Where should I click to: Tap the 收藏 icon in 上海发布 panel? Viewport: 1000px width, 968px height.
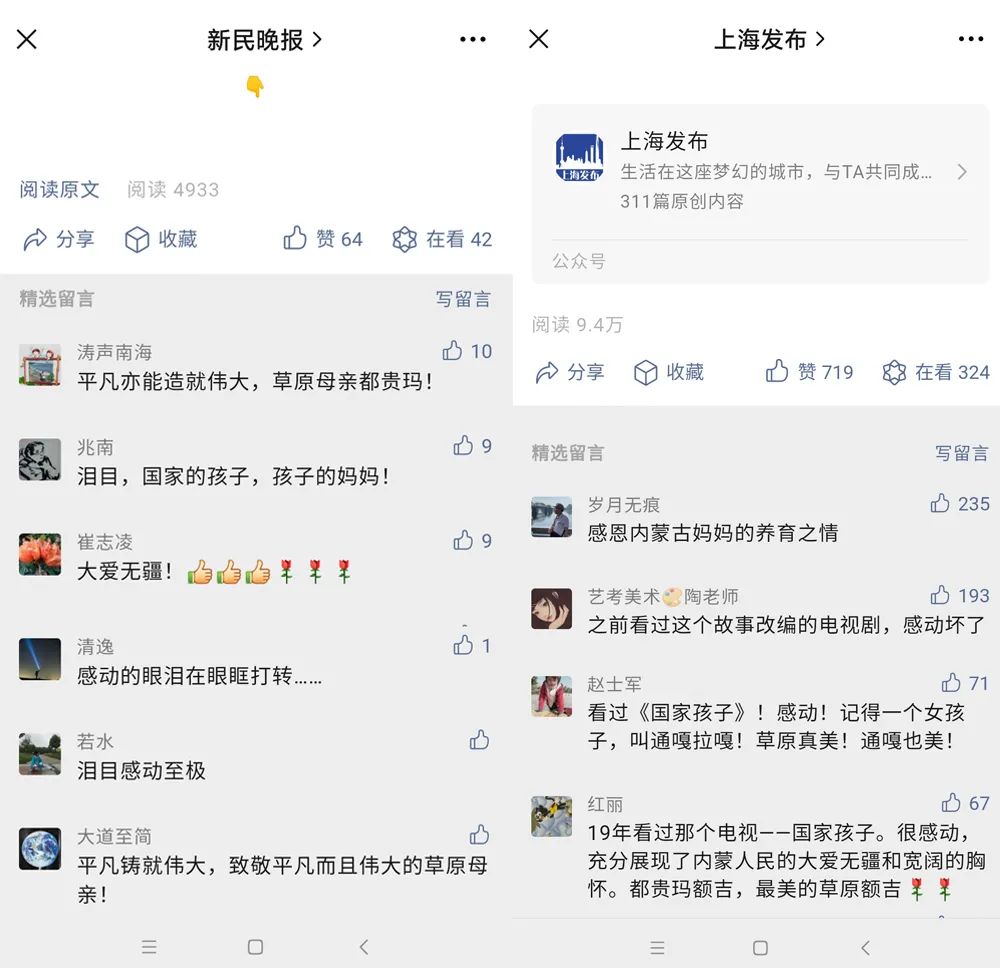coord(645,372)
